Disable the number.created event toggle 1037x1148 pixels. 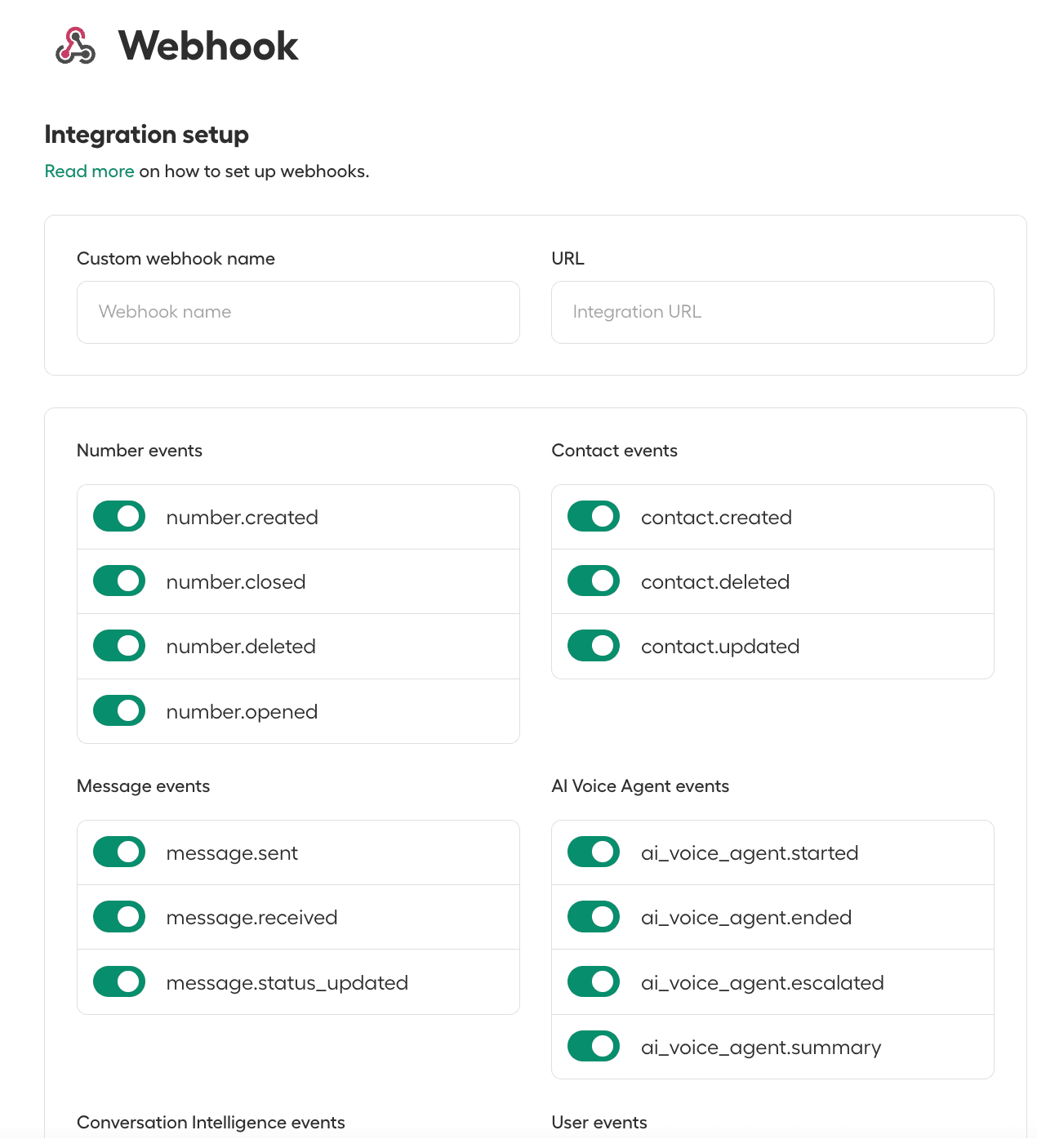tap(118, 516)
